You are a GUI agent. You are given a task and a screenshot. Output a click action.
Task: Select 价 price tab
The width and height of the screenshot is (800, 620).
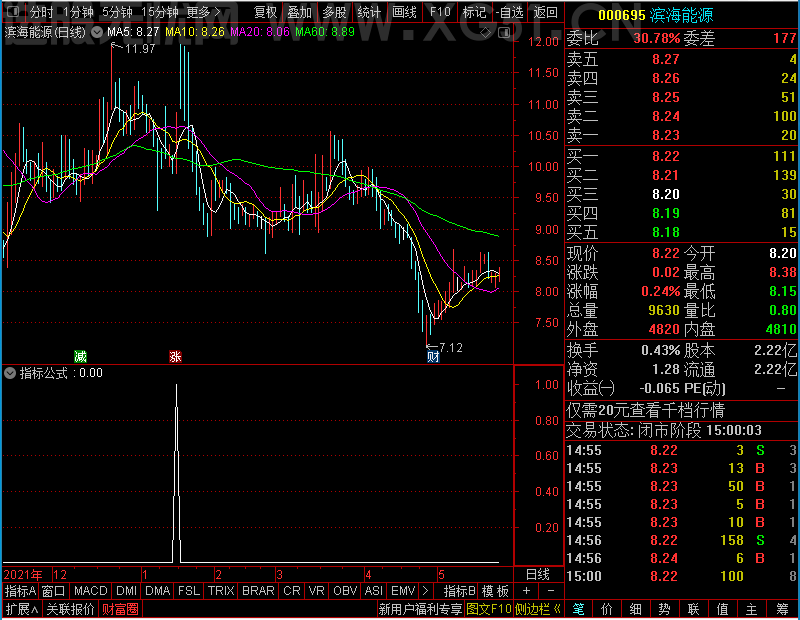[x=607, y=609]
